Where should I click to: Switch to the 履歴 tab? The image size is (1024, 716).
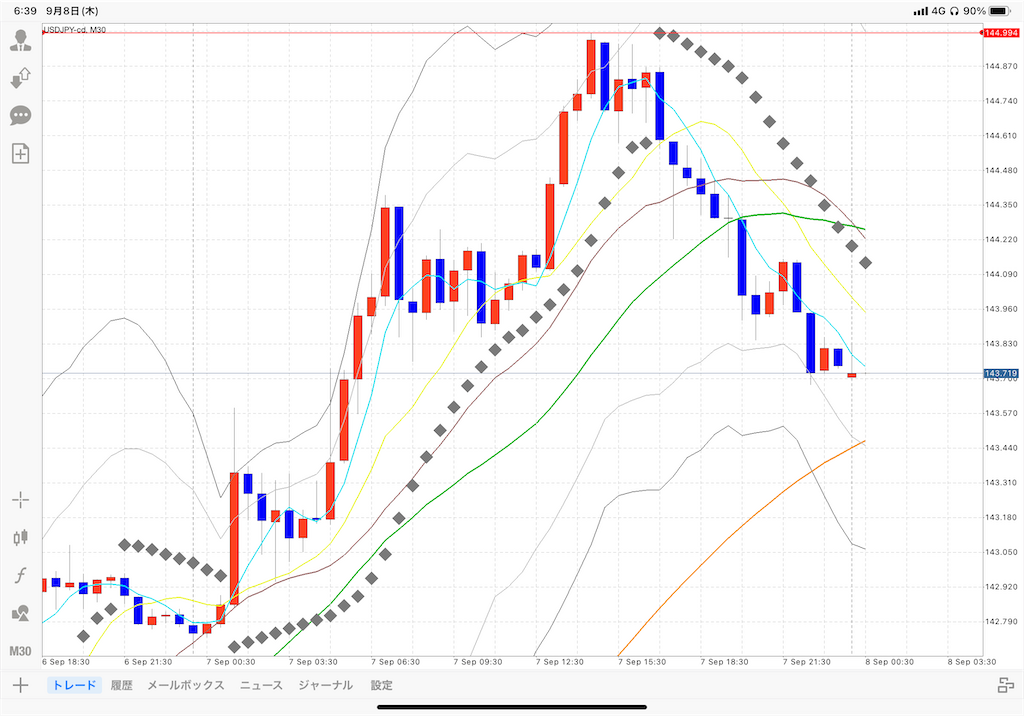pyautogui.click(x=121, y=685)
